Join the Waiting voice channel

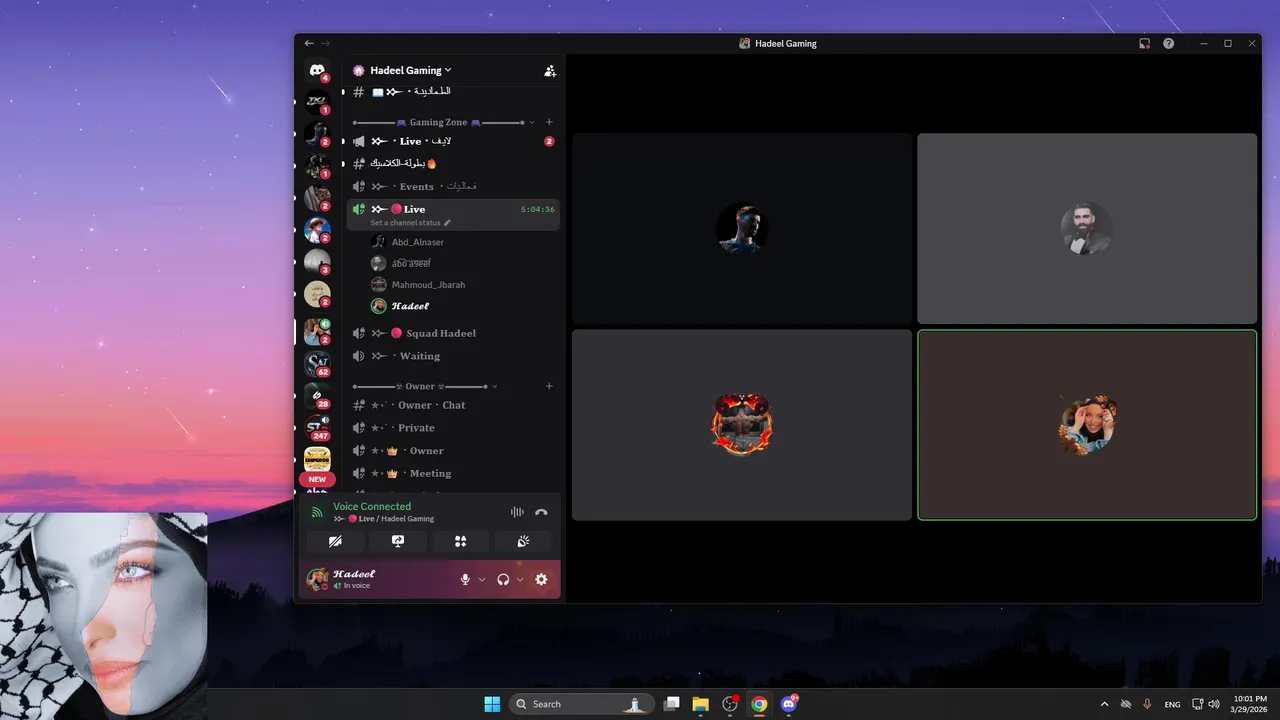[x=453, y=356]
